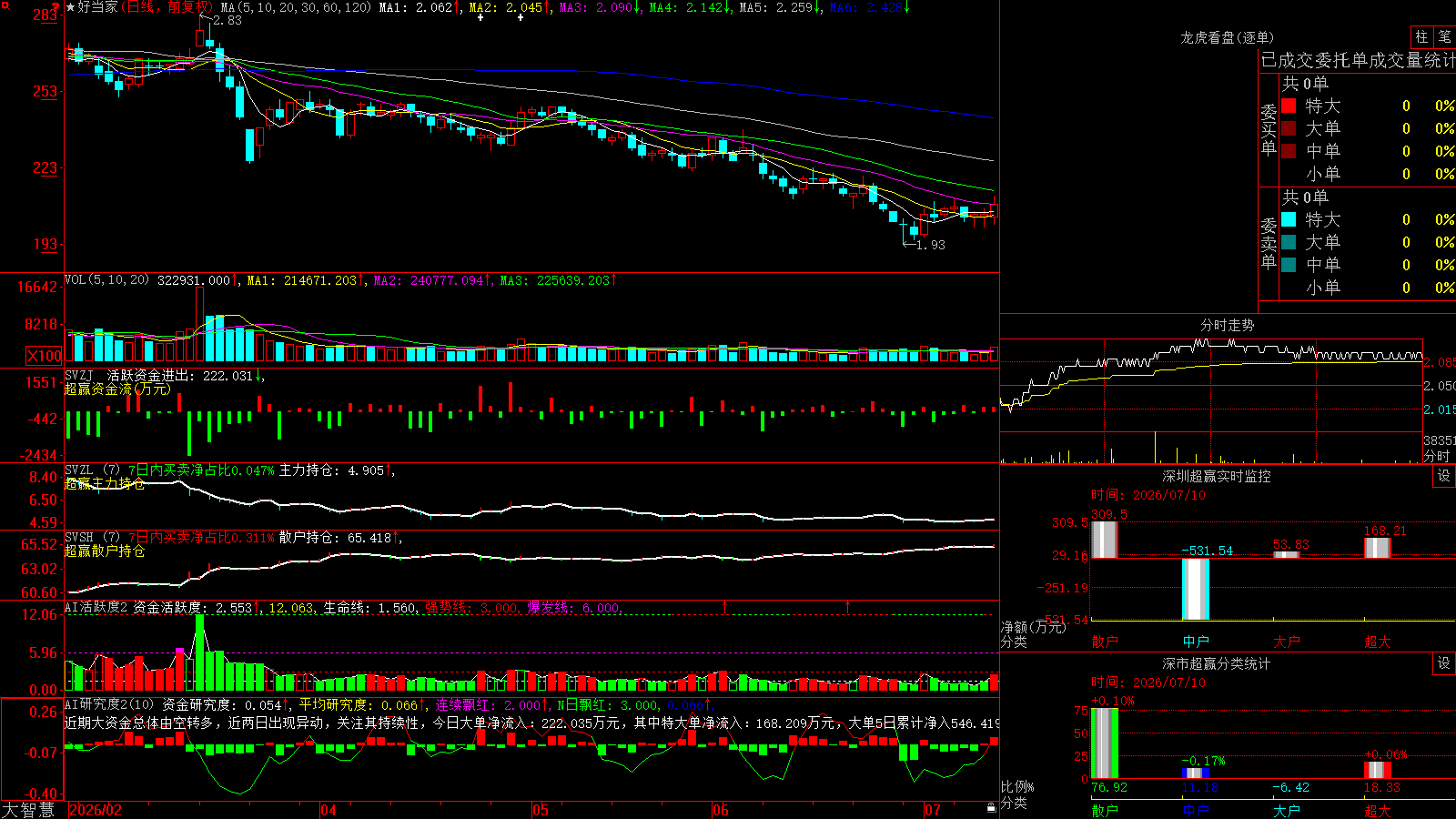Click the 168.21 超大 bar in 深圳超赢实时监控
The width and height of the screenshot is (1456, 819).
(1378, 548)
